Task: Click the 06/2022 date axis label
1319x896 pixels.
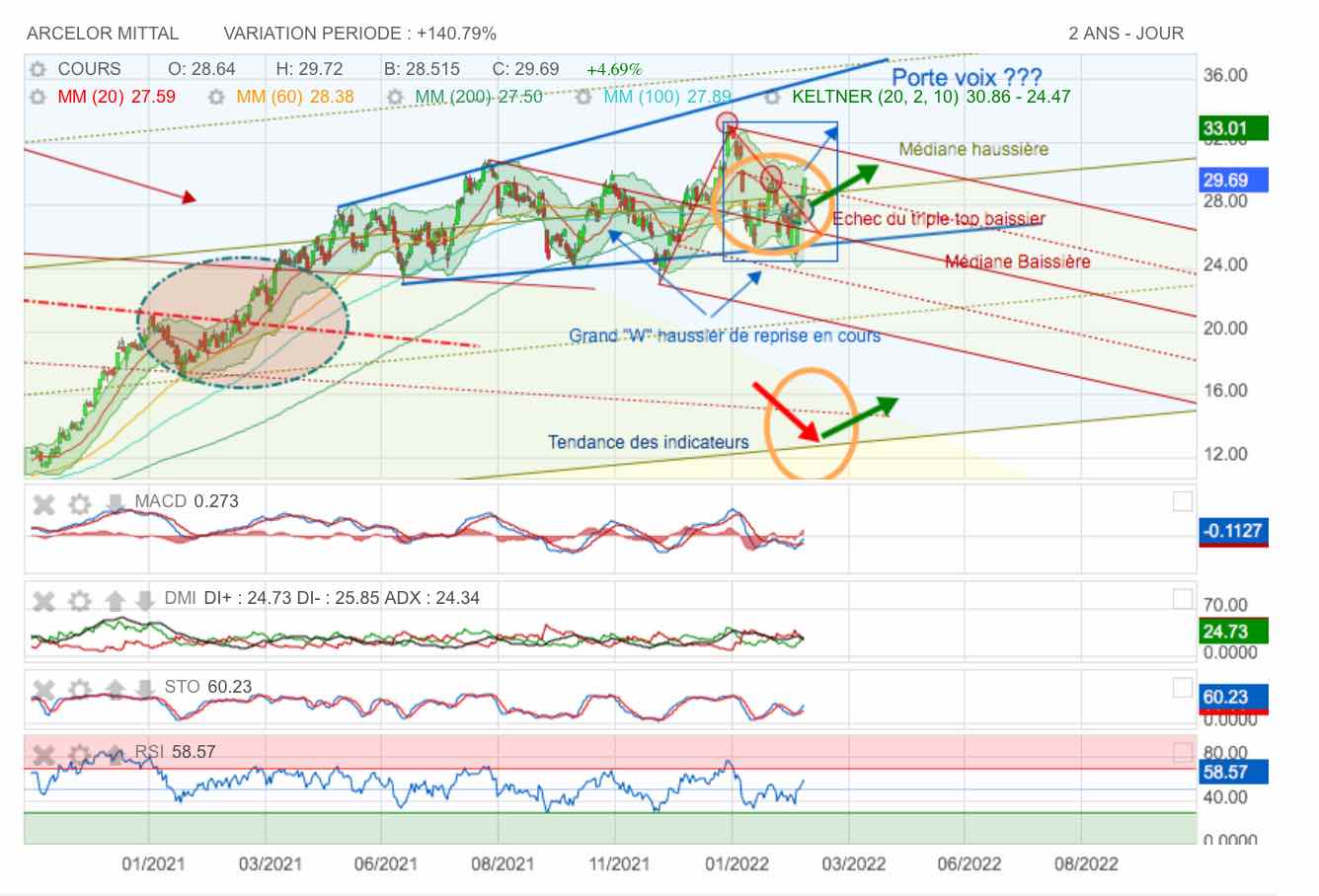Action: 969,863
